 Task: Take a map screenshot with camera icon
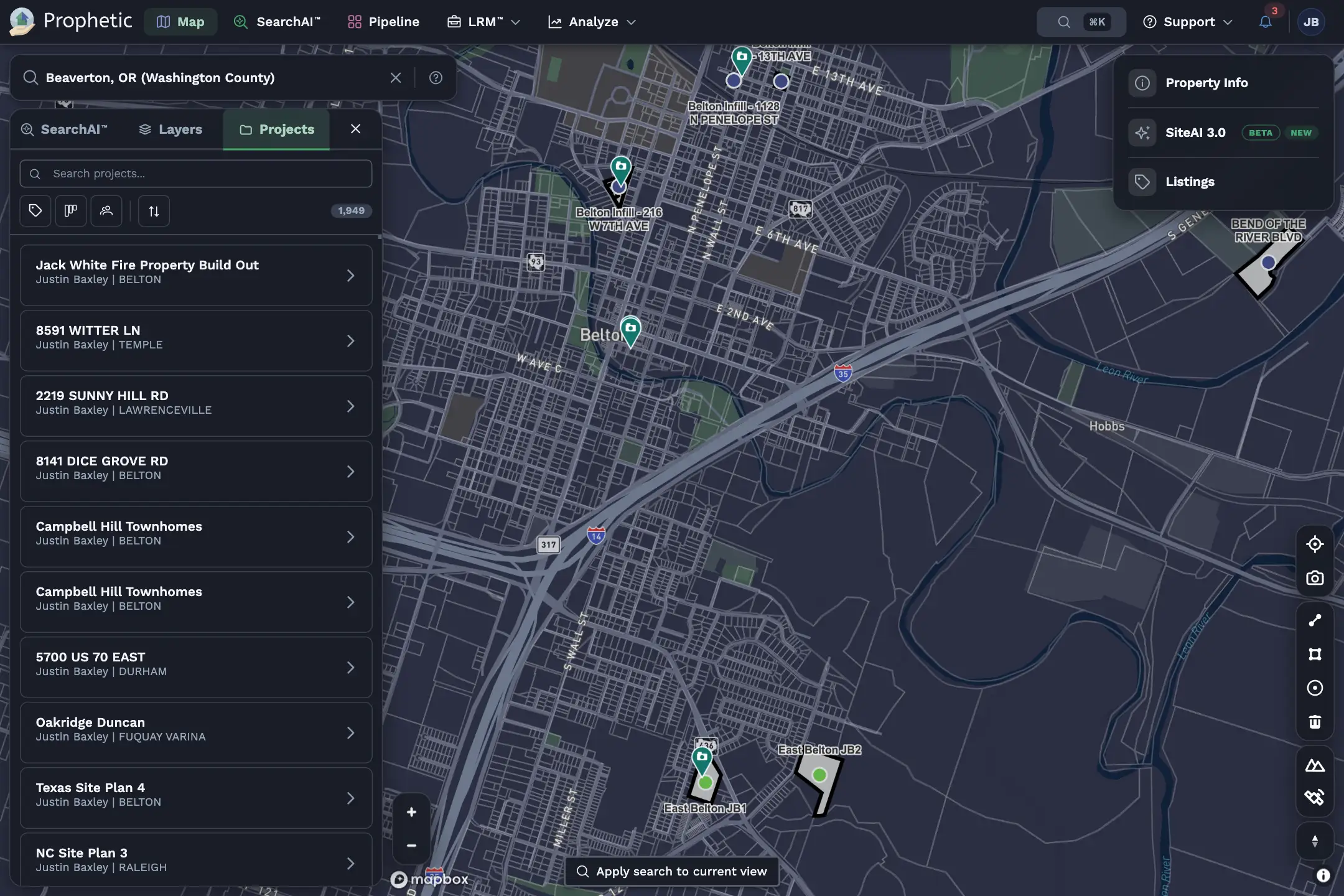tap(1315, 578)
